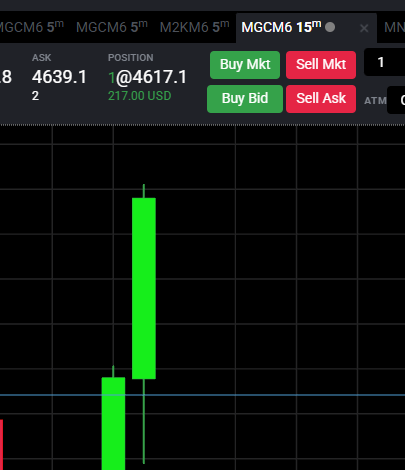The width and height of the screenshot is (405, 470).
Task: Click the ask size value 2
Action: 35,96
